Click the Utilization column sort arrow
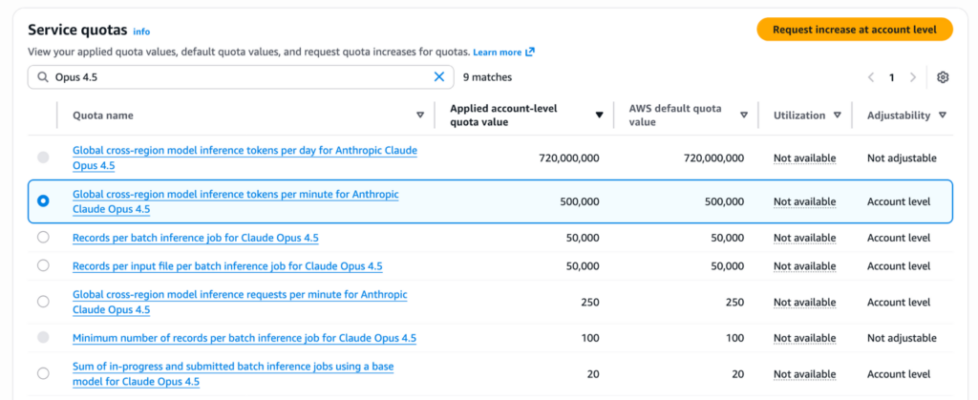The width and height of the screenshot is (978, 400). [x=837, y=115]
